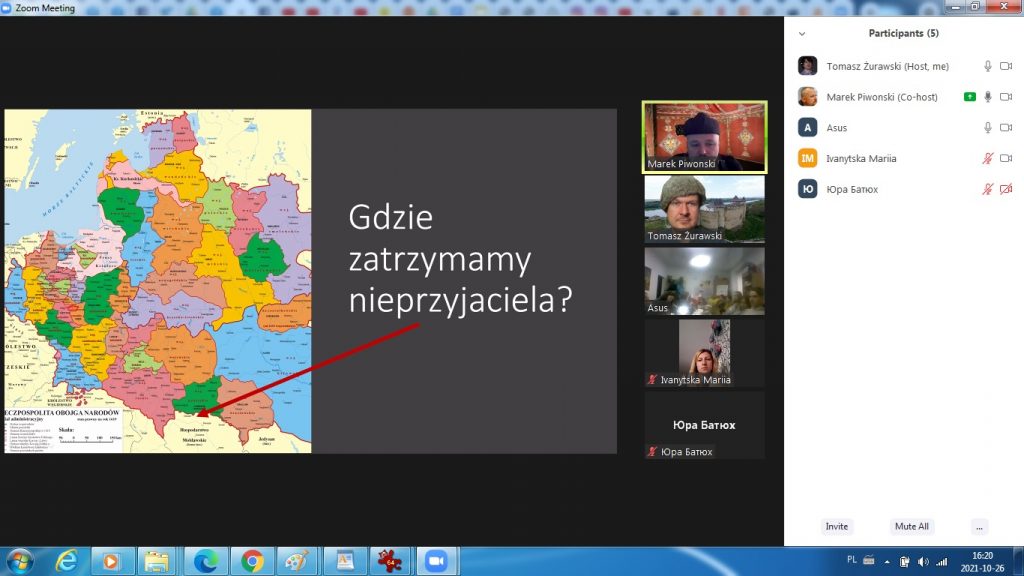Click Tomasz Żurawski's video thumbnail

(704, 209)
